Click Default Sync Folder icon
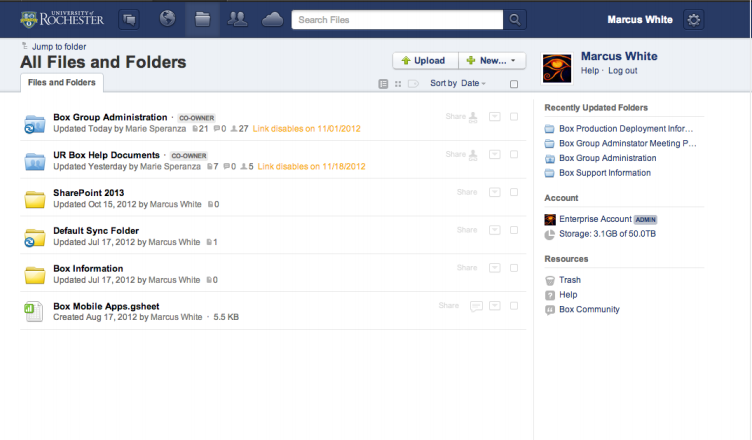This screenshot has width=752, height=440. (35, 237)
